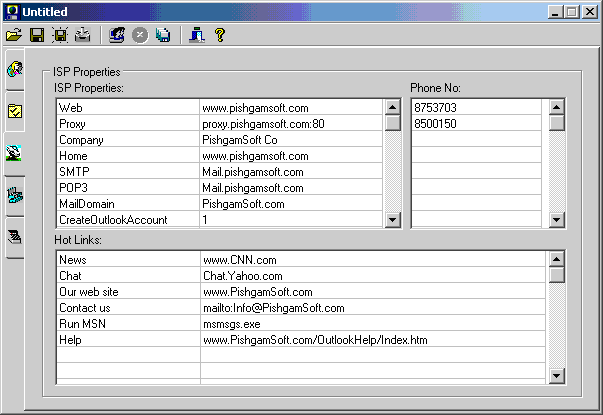Click the Web row's www.pishgamsoft.com value
Image resolution: width=603 pixels, height=415 pixels.
pyautogui.click(x=291, y=107)
